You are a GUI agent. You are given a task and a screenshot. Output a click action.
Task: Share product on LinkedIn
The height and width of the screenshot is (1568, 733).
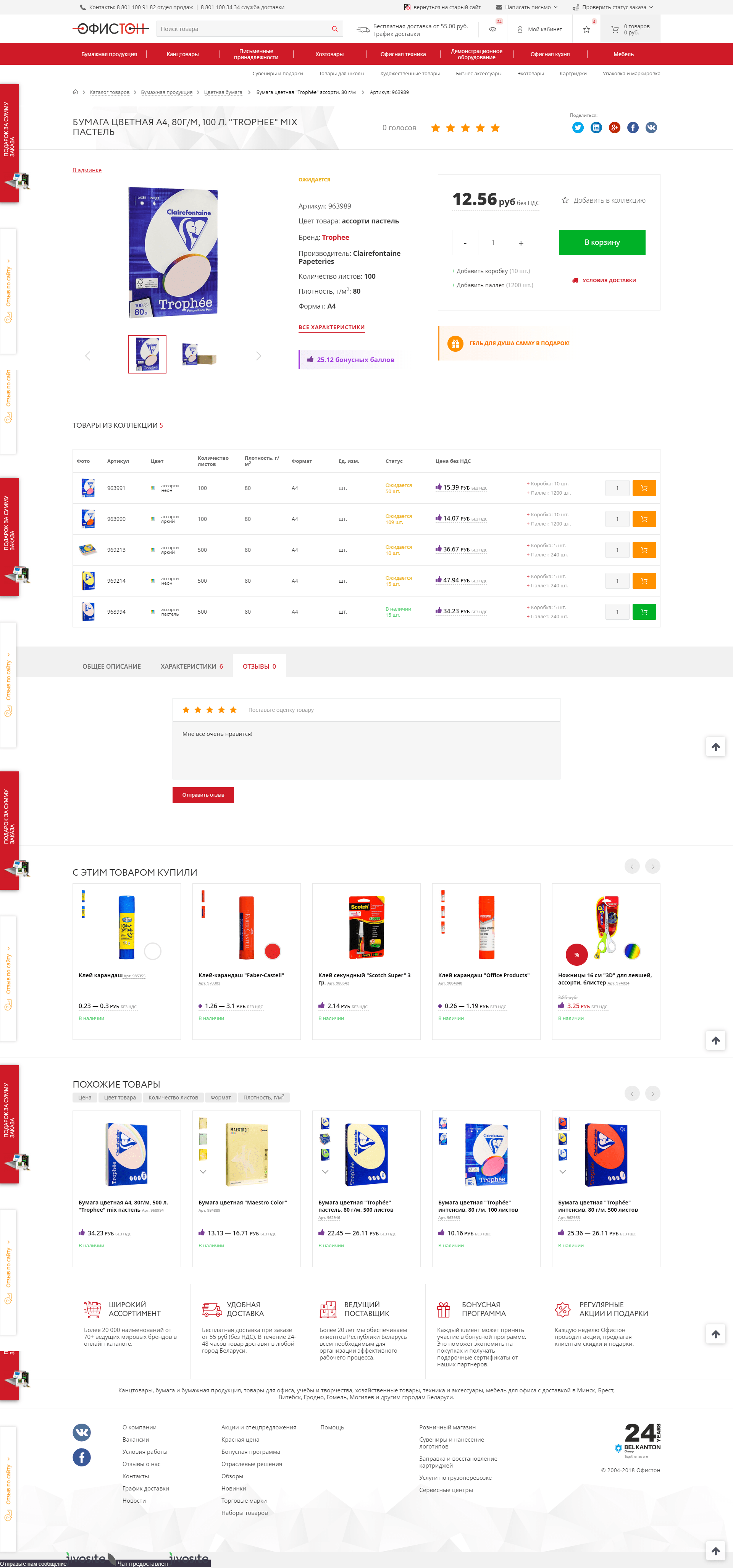click(596, 127)
